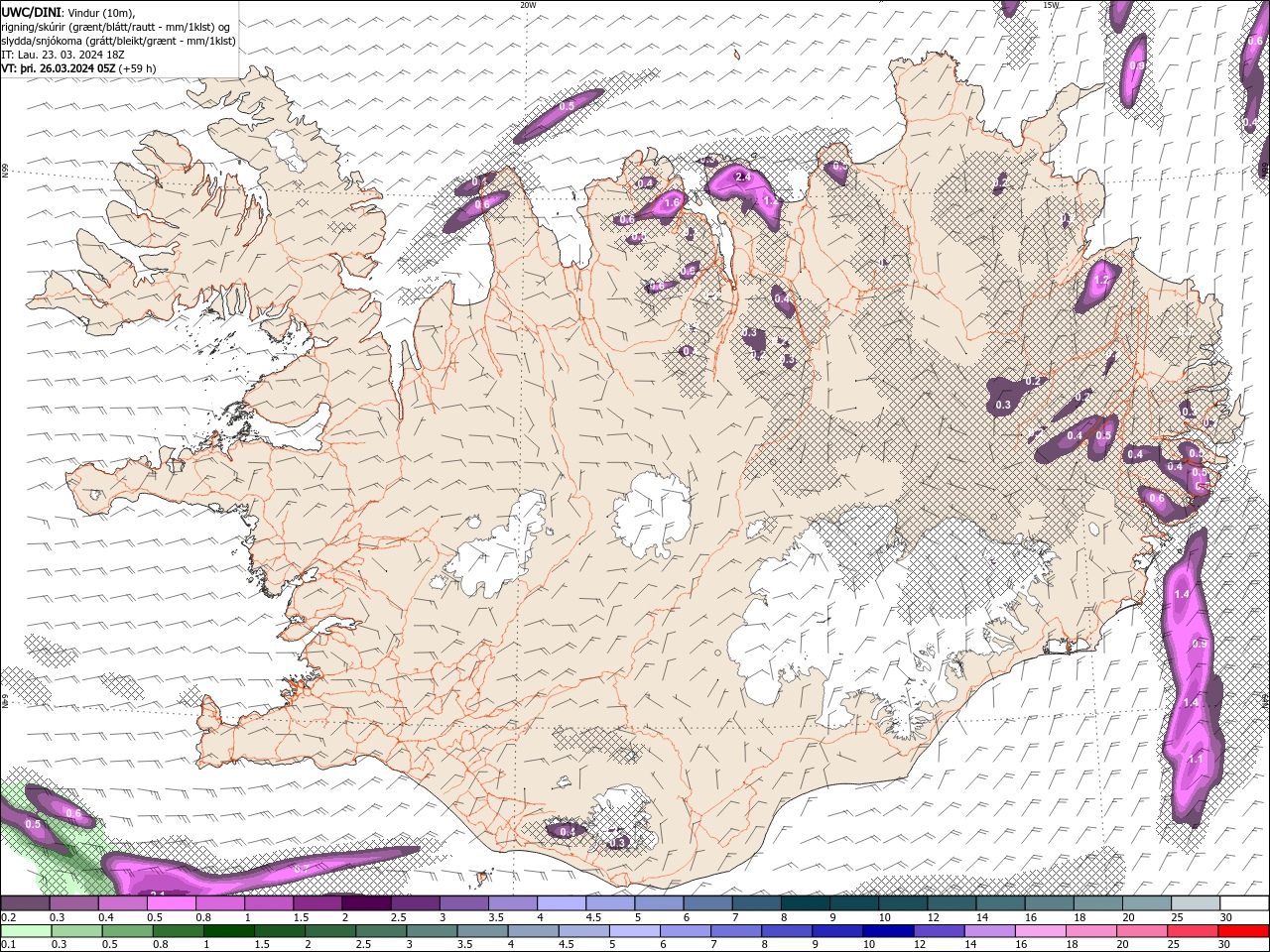Click upper-scale swatch starting at 0.8
1270x952 pixels.
(x=220, y=903)
